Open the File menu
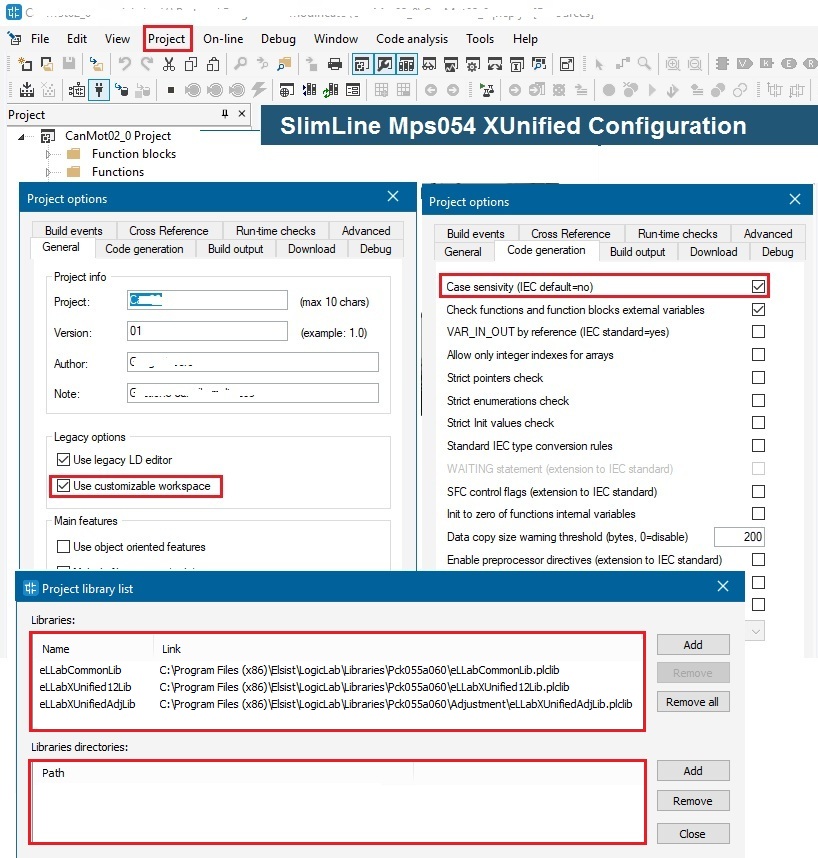The height and width of the screenshot is (858, 818). pos(40,39)
